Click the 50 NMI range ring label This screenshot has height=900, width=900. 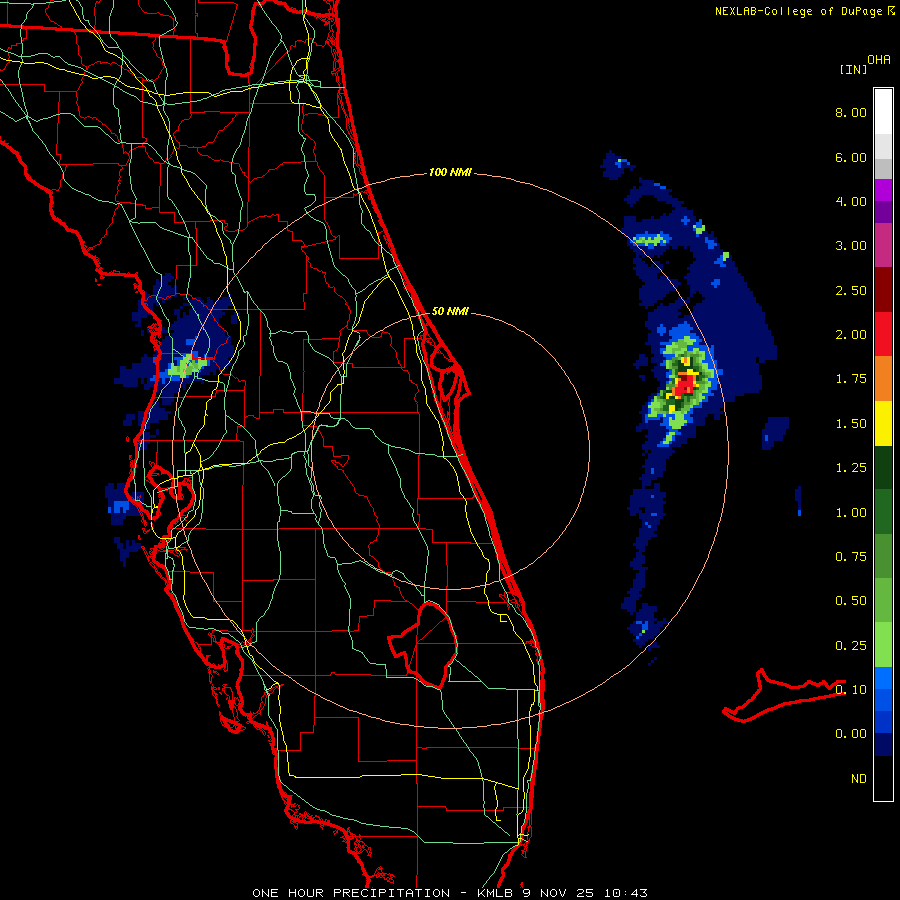pyautogui.click(x=450, y=311)
